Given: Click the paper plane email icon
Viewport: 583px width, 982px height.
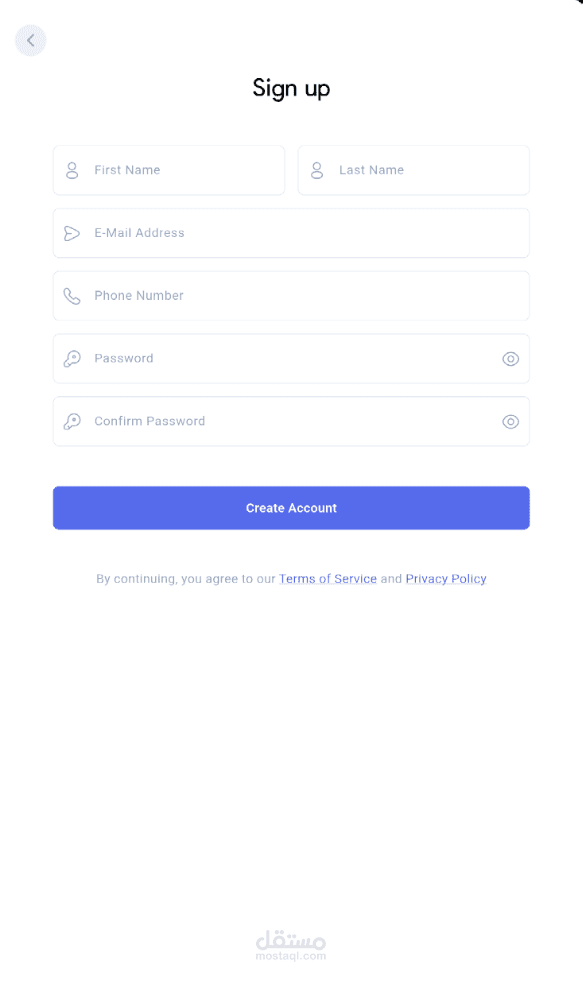Looking at the screenshot, I should click(x=72, y=234).
